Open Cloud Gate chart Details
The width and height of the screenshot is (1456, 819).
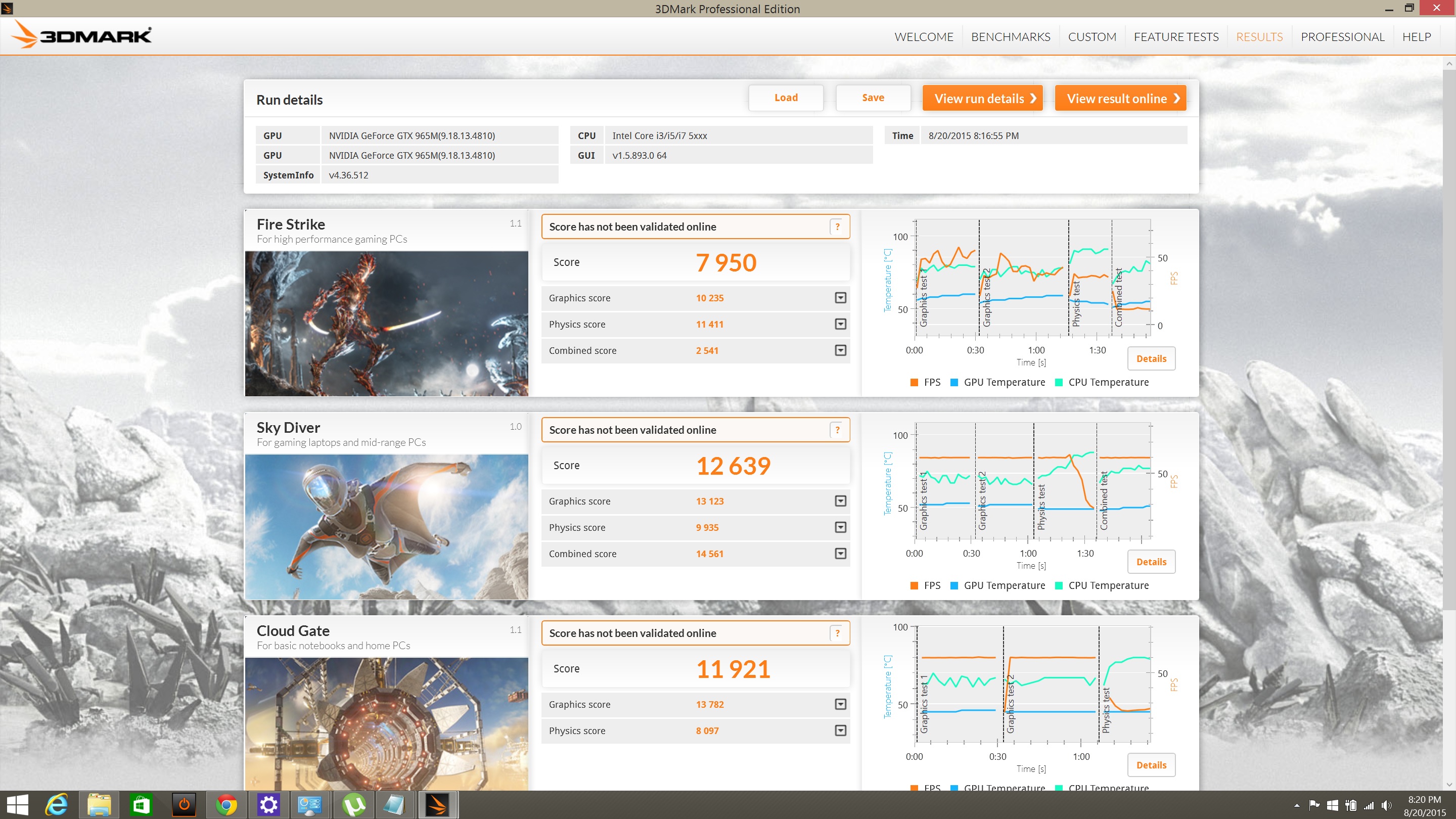point(1151,765)
